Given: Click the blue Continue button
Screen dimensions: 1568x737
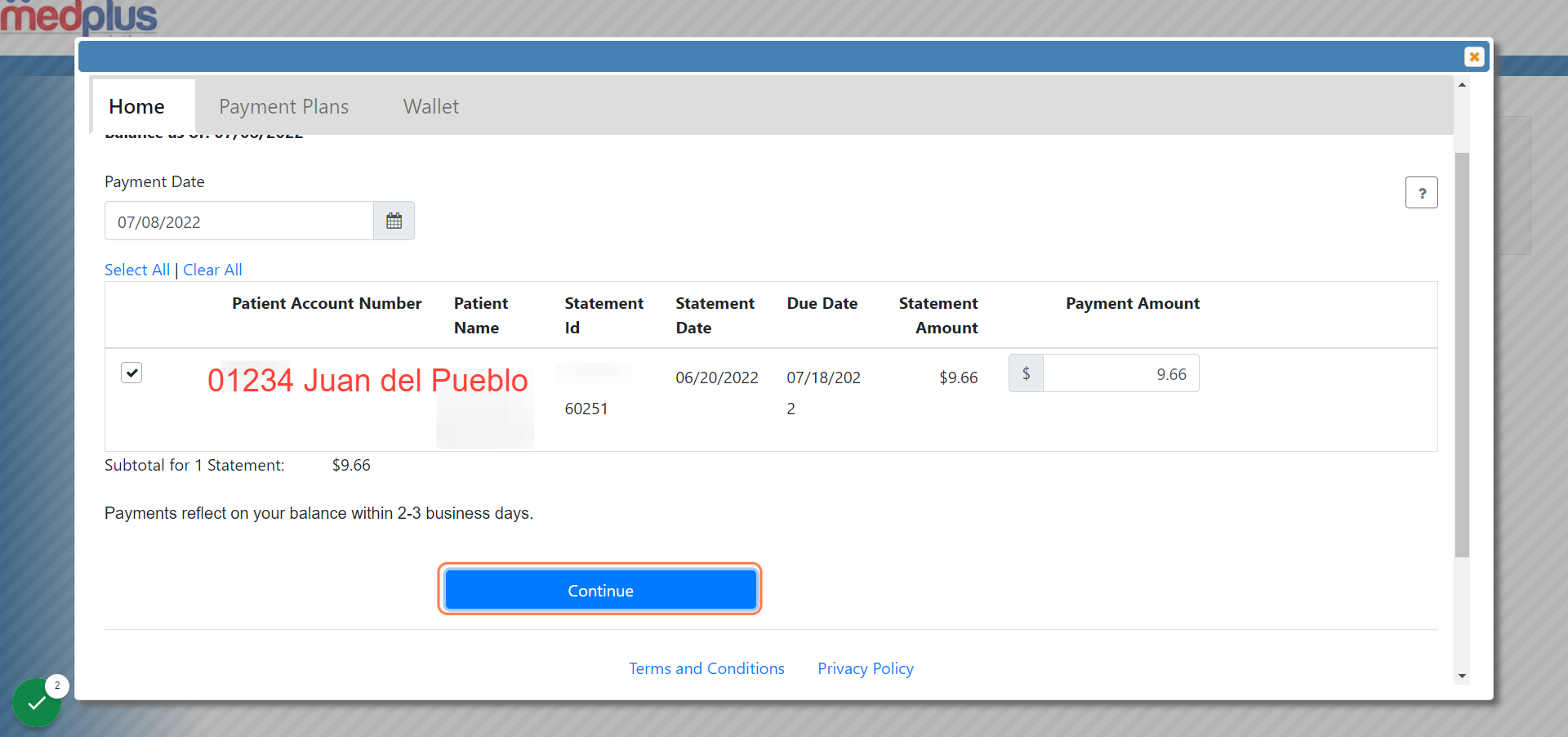Looking at the screenshot, I should (x=600, y=590).
